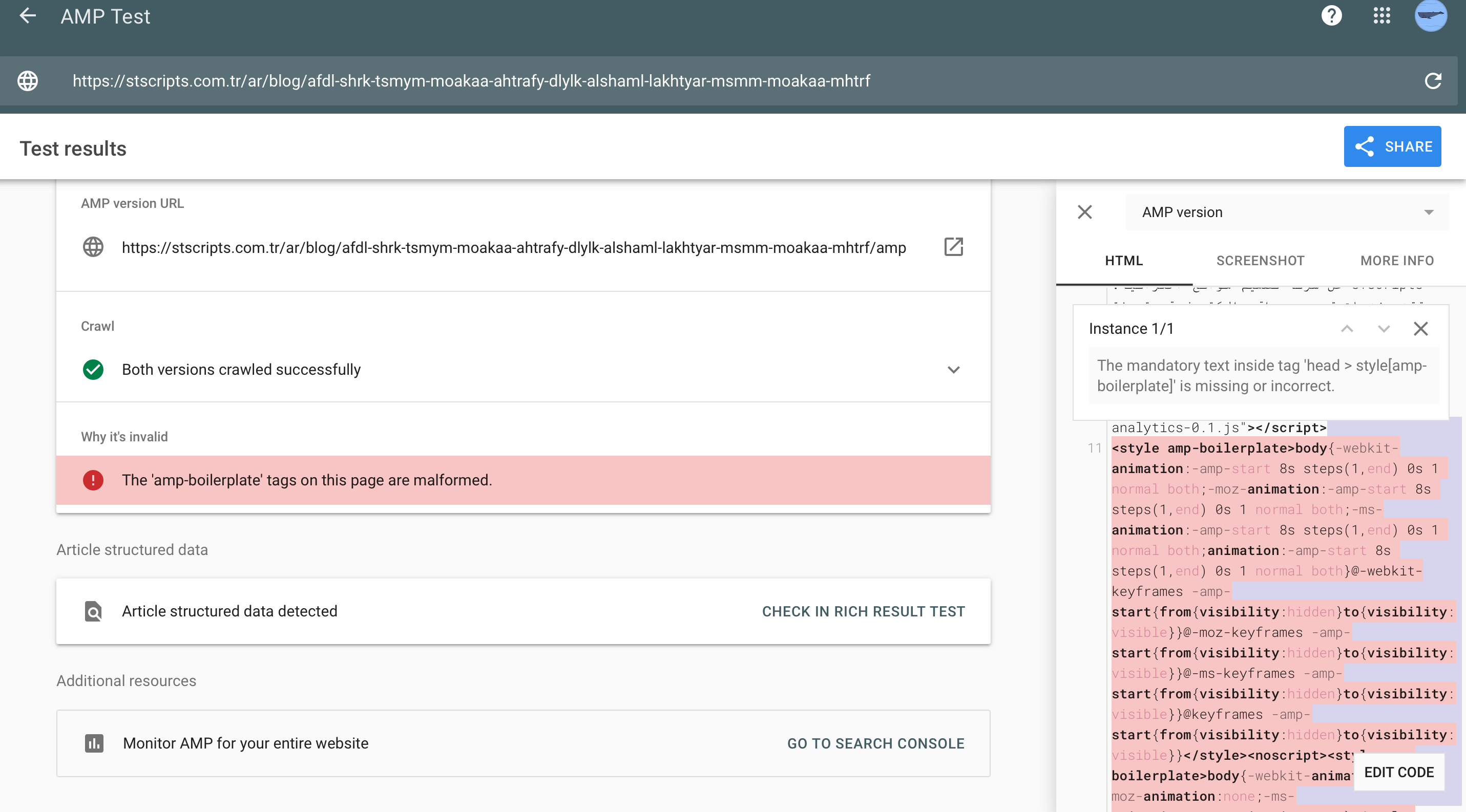
Task: Click the Article structured data search icon
Action: pyautogui.click(x=93, y=611)
